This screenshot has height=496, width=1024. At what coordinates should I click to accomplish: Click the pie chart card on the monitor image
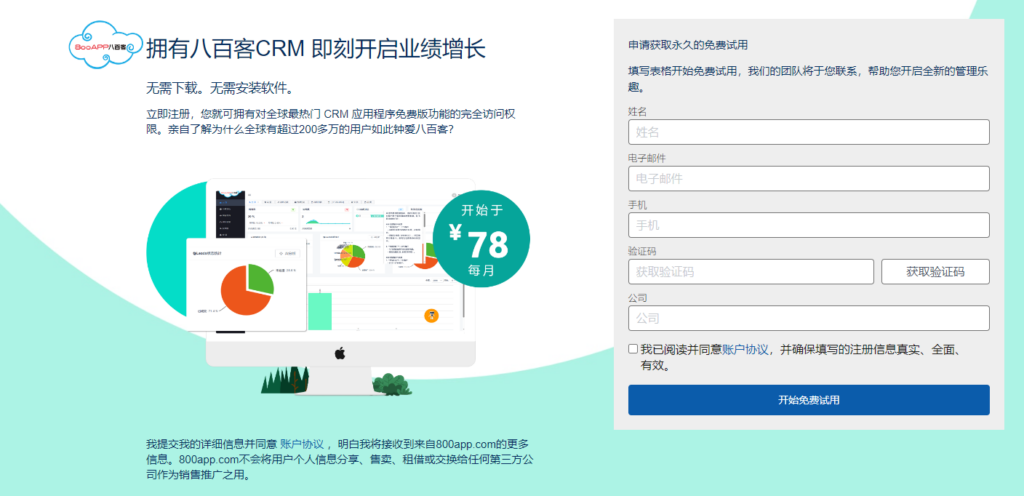(x=246, y=284)
